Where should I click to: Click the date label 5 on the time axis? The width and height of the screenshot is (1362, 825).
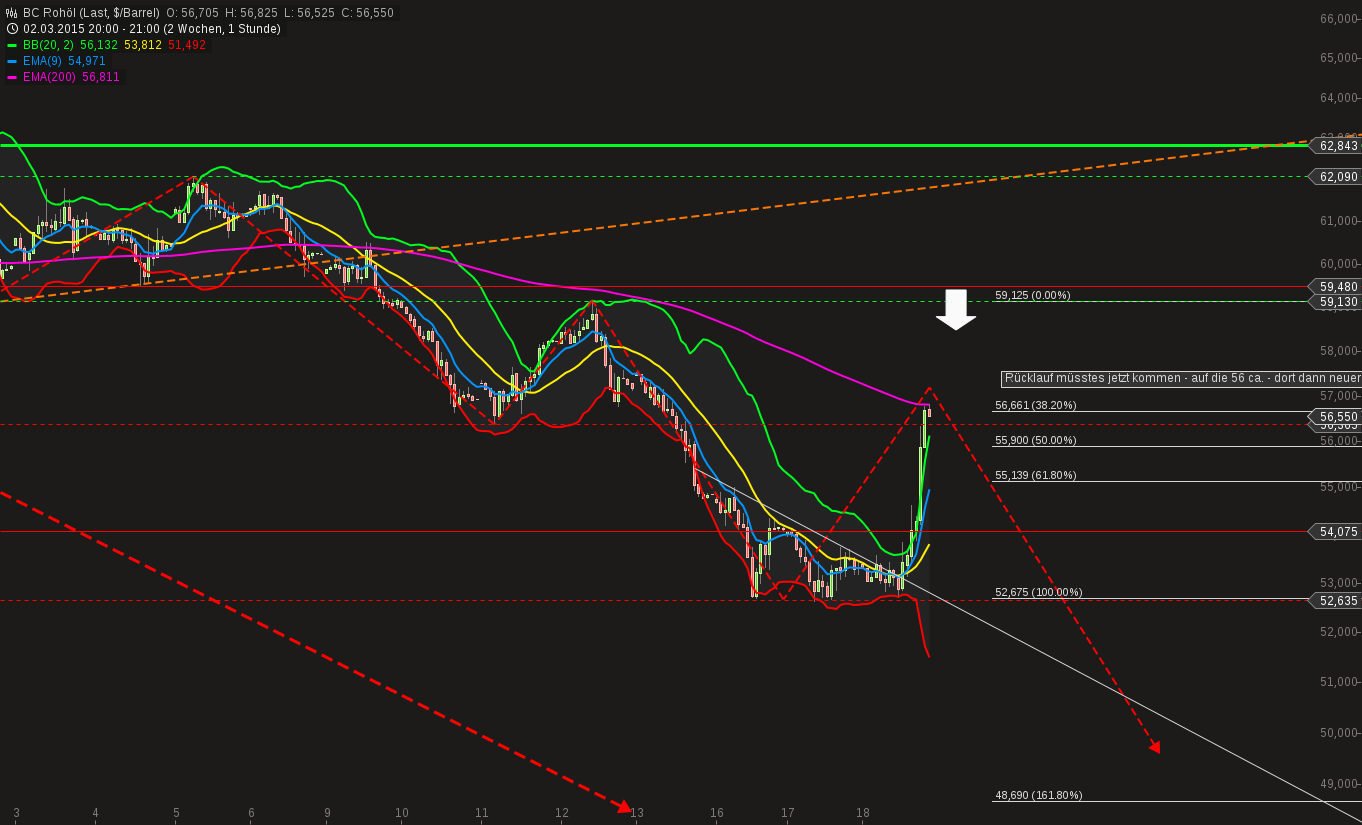click(x=176, y=813)
